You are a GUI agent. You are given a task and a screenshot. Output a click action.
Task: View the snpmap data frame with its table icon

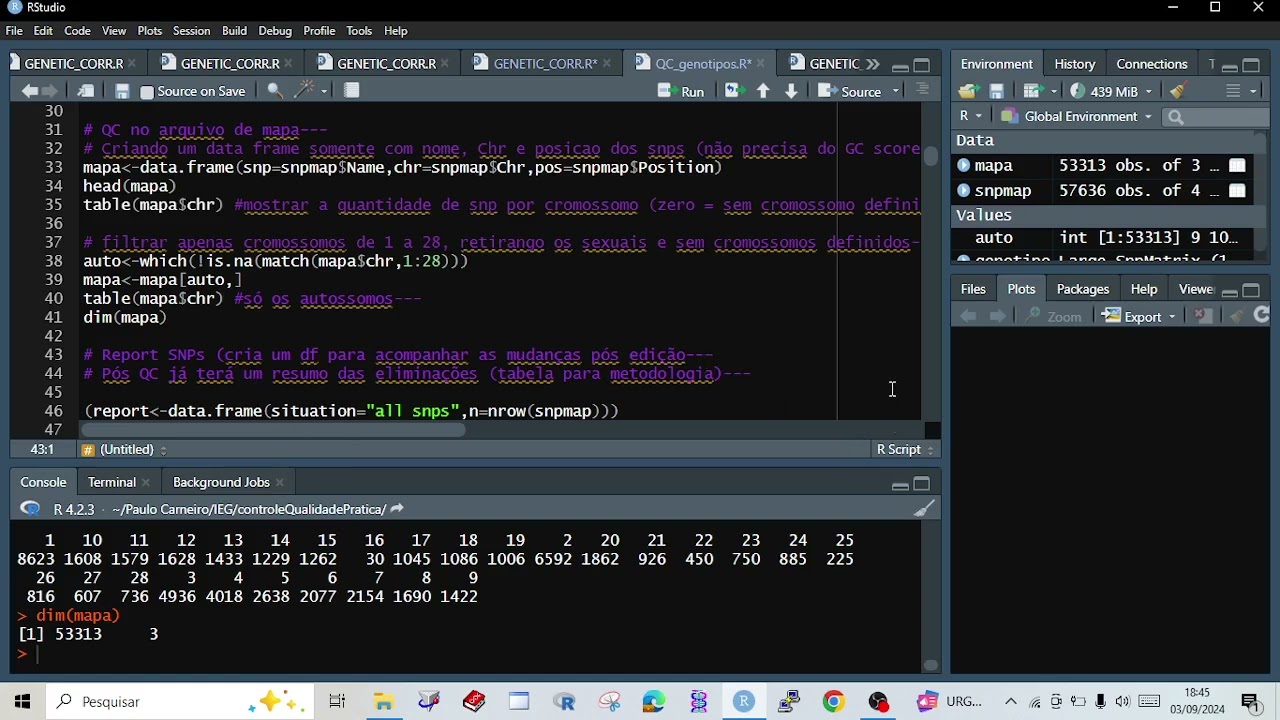point(1237,191)
